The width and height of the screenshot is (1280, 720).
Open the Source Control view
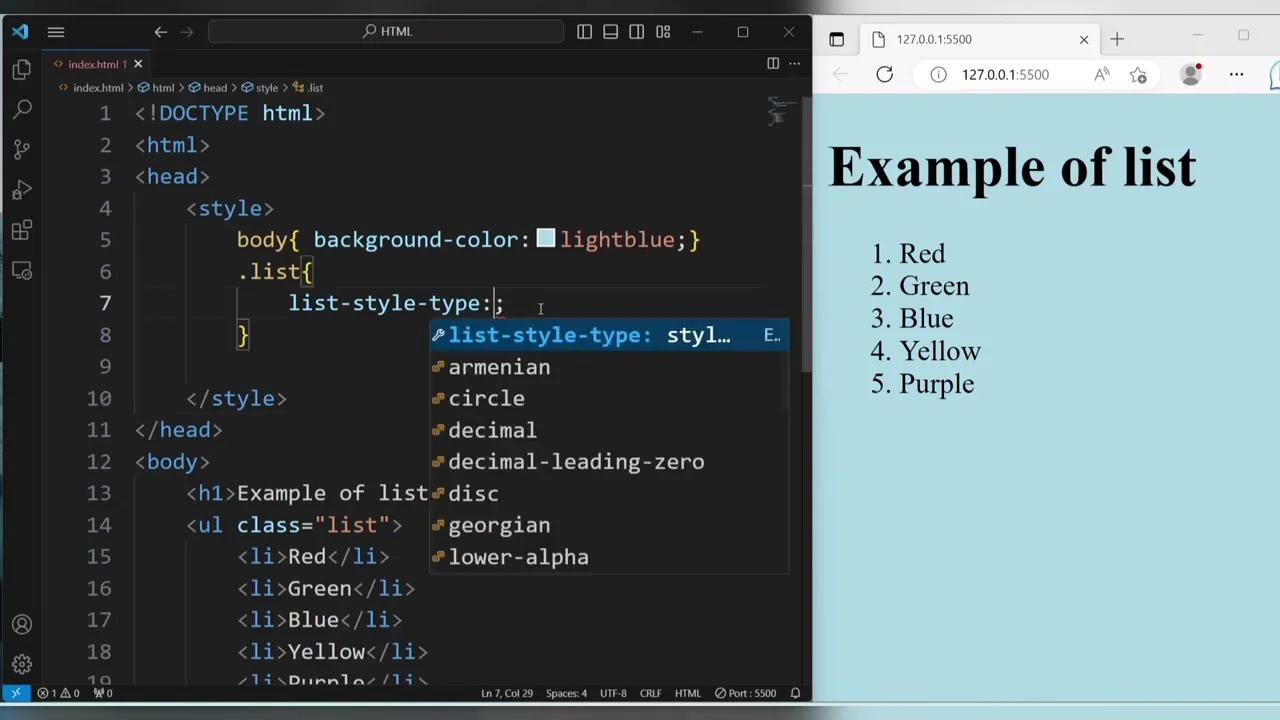(22, 148)
